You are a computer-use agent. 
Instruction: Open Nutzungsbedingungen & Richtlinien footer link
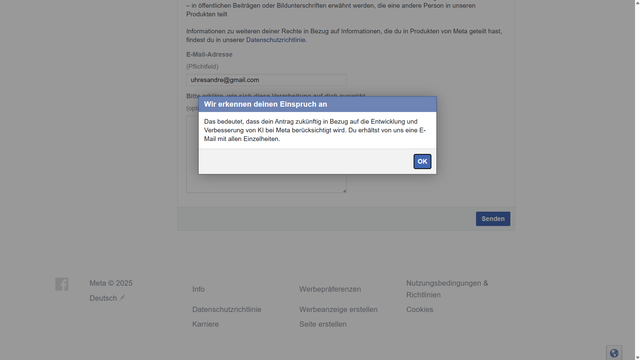447,289
